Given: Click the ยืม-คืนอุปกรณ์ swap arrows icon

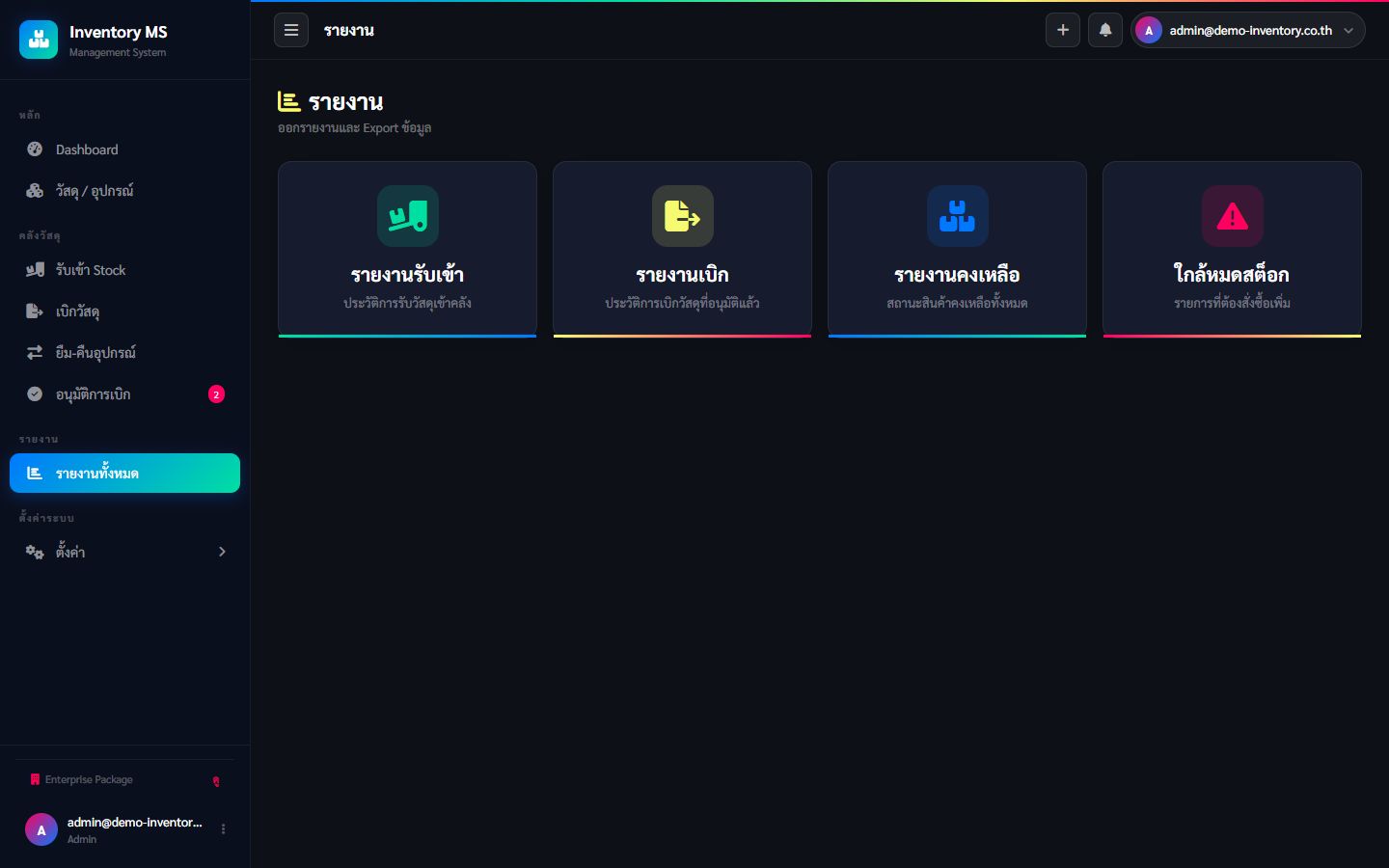Looking at the screenshot, I should click(35, 353).
